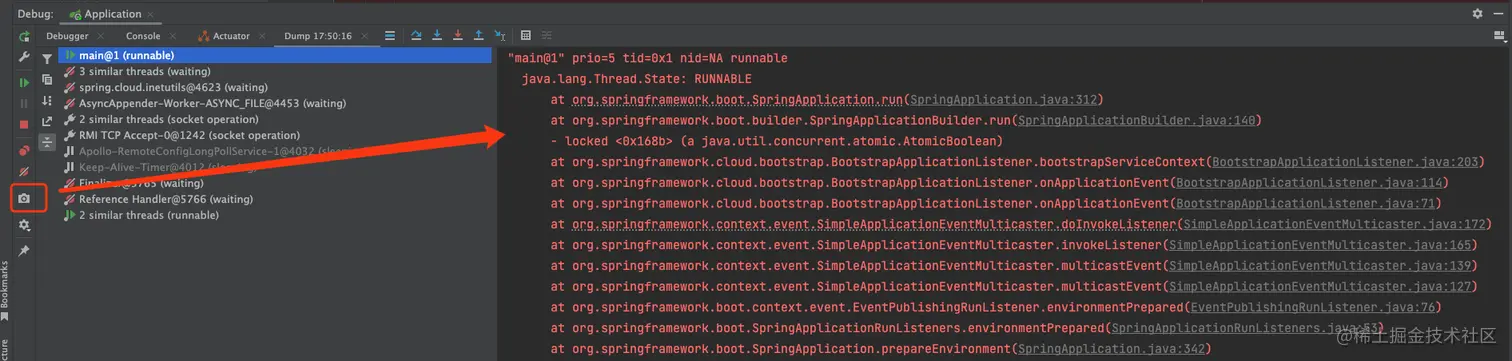This screenshot has height=361, width=1512.
Task: Close the Dump 17:50:16 tab
Action: 364,36
